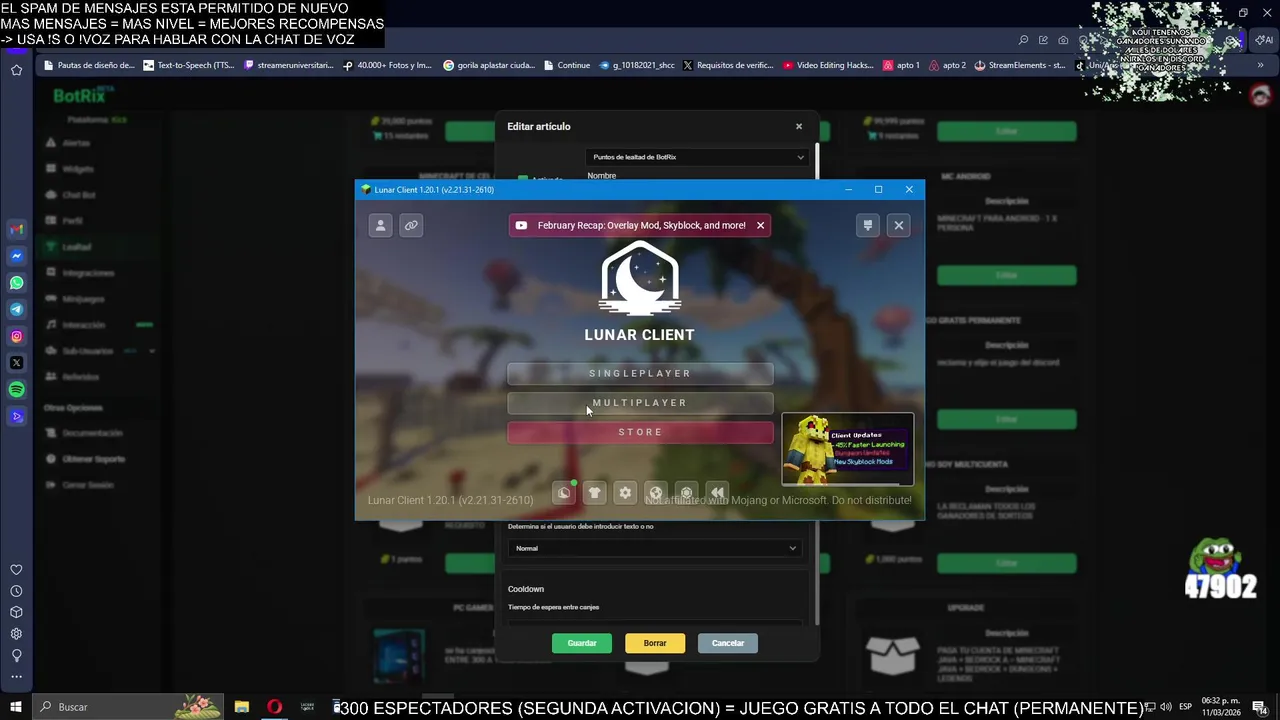Open the account profile icon in Lunar Client
Viewport: 1280px width, 720px height.
point(380,225)
